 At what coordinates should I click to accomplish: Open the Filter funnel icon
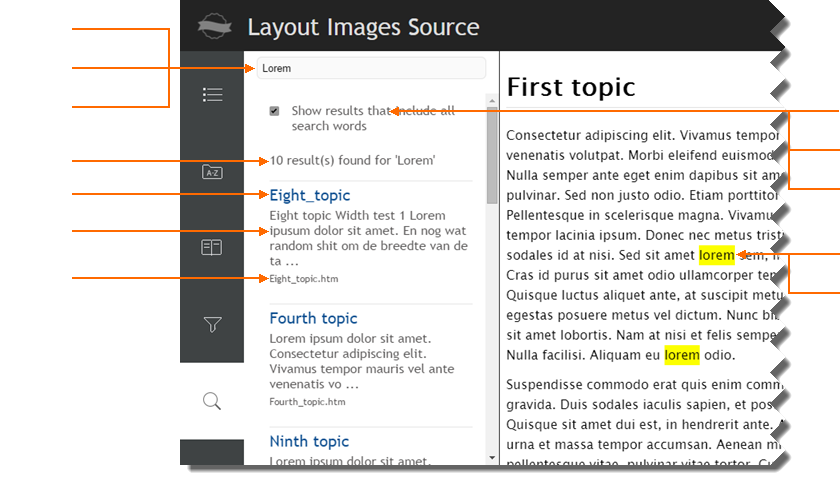(212, 324)
